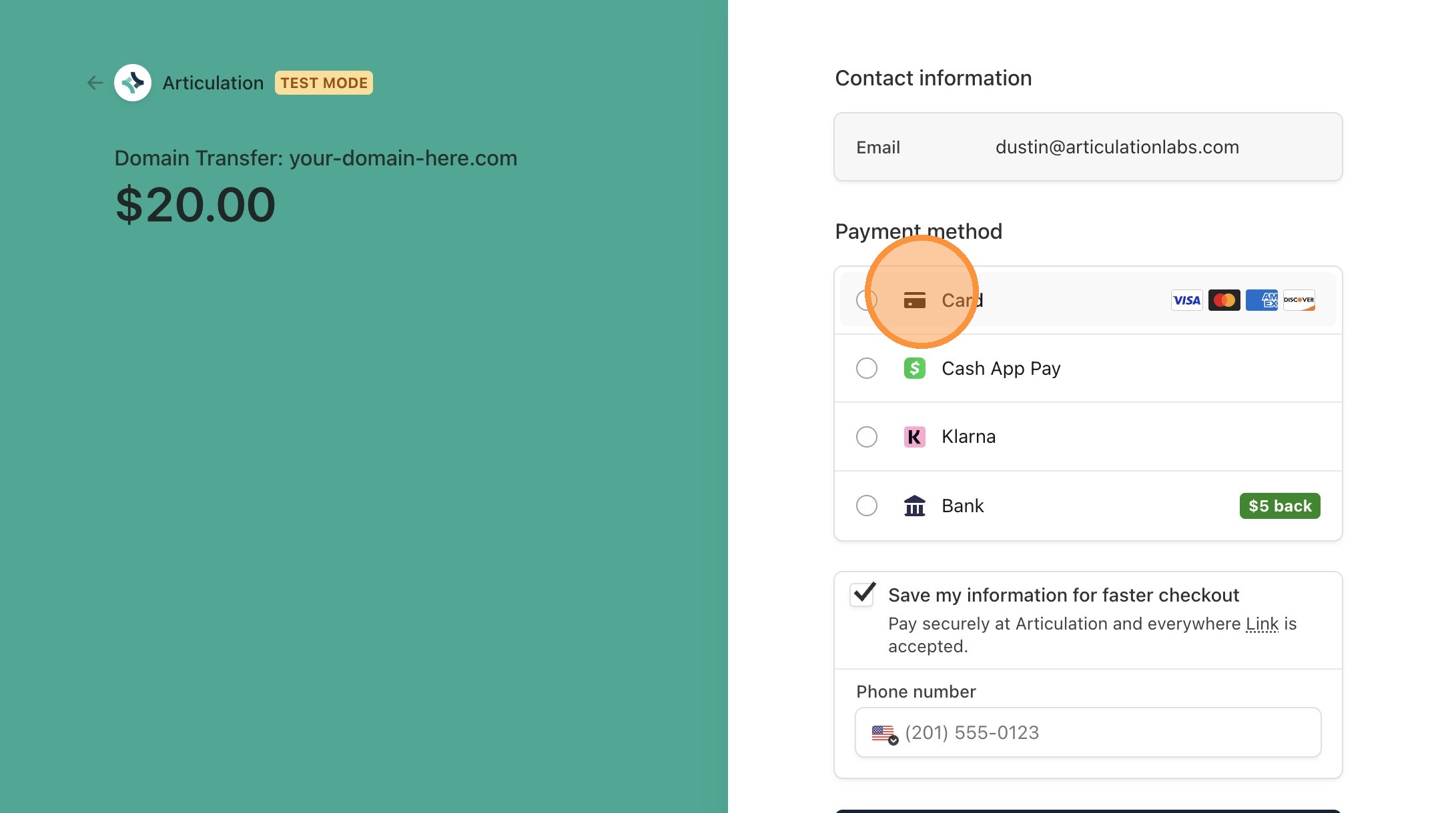
Task: Click the back arrow icon
Action: click(x=95, y=83)
